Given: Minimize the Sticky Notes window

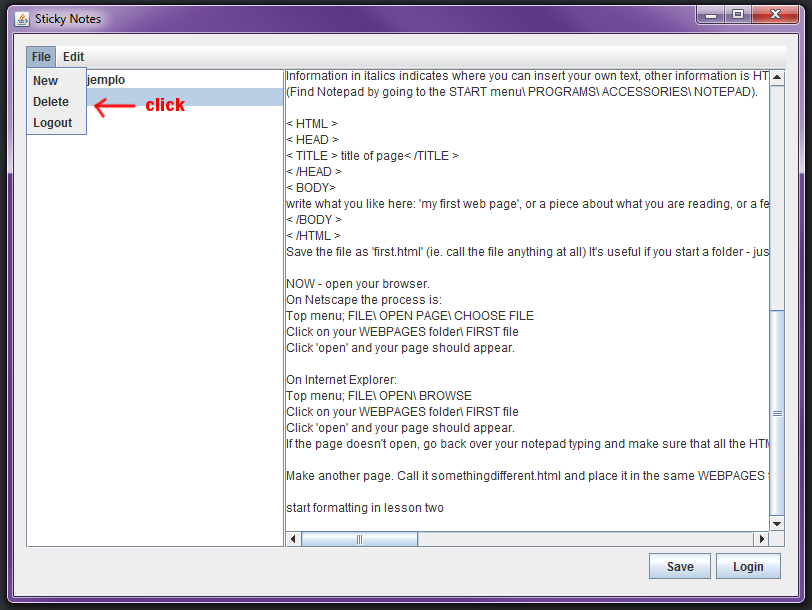Looking at the screenshot, I should pyautogui.click(x=711, y=14).
